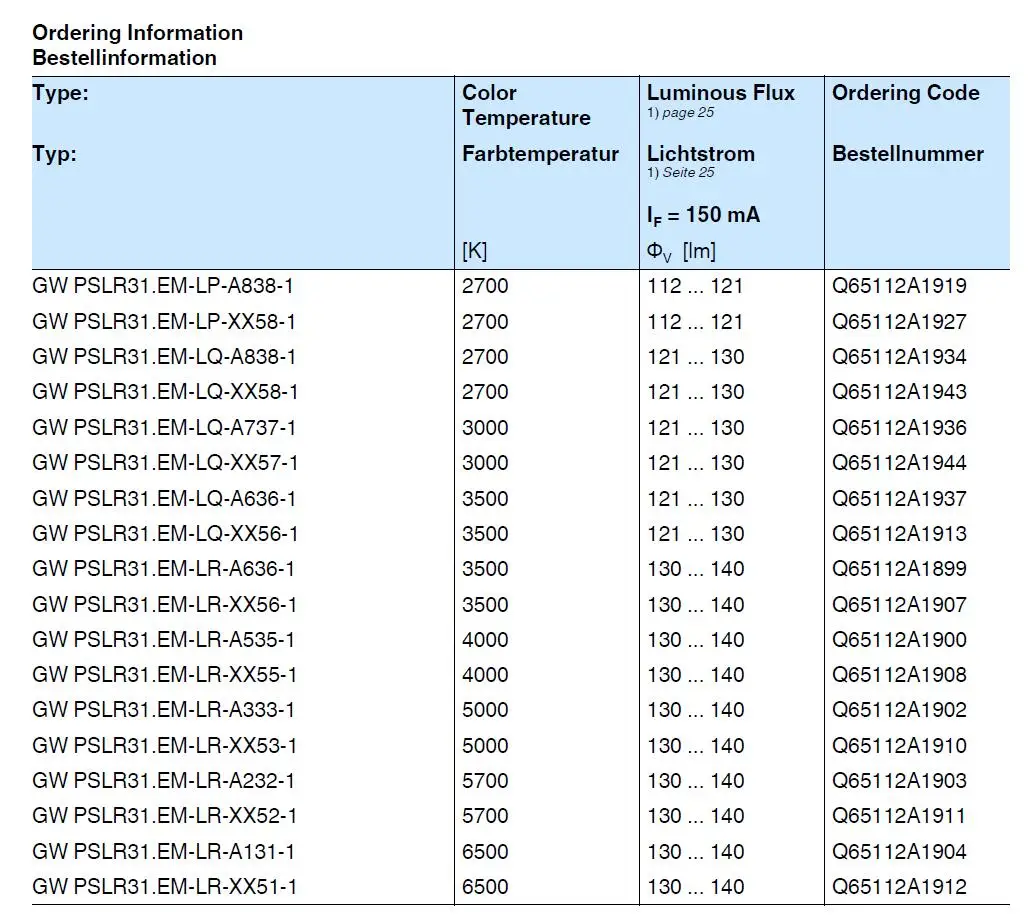Select the "Luminous Flux" column header
The image size is (1029, 917).
point(720,93)
